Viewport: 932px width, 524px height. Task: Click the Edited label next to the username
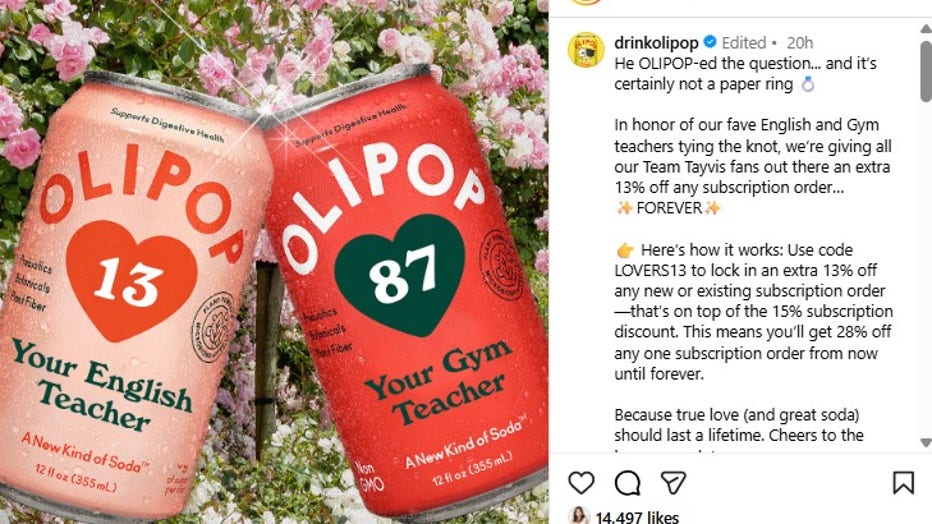pyautogui.click(x=744, y=43)
